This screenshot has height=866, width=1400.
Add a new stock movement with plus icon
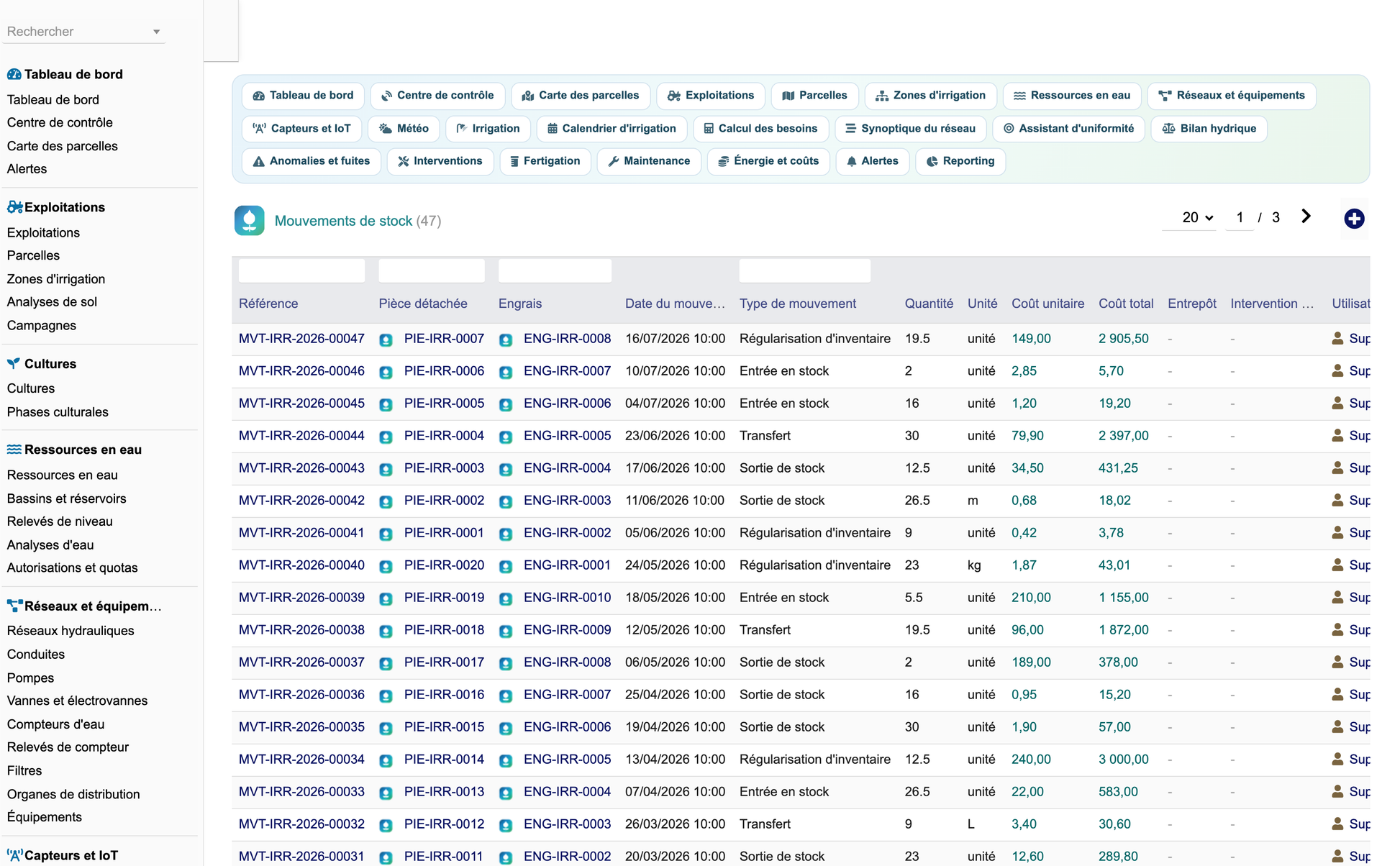pos(1354,219)
